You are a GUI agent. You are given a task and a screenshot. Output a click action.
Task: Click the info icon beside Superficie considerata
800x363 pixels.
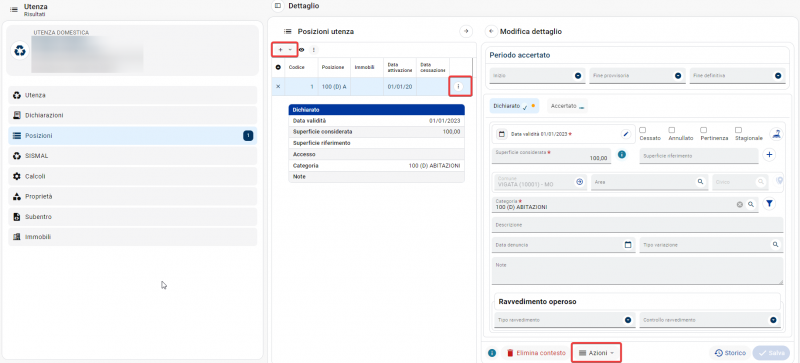(621, 155)
